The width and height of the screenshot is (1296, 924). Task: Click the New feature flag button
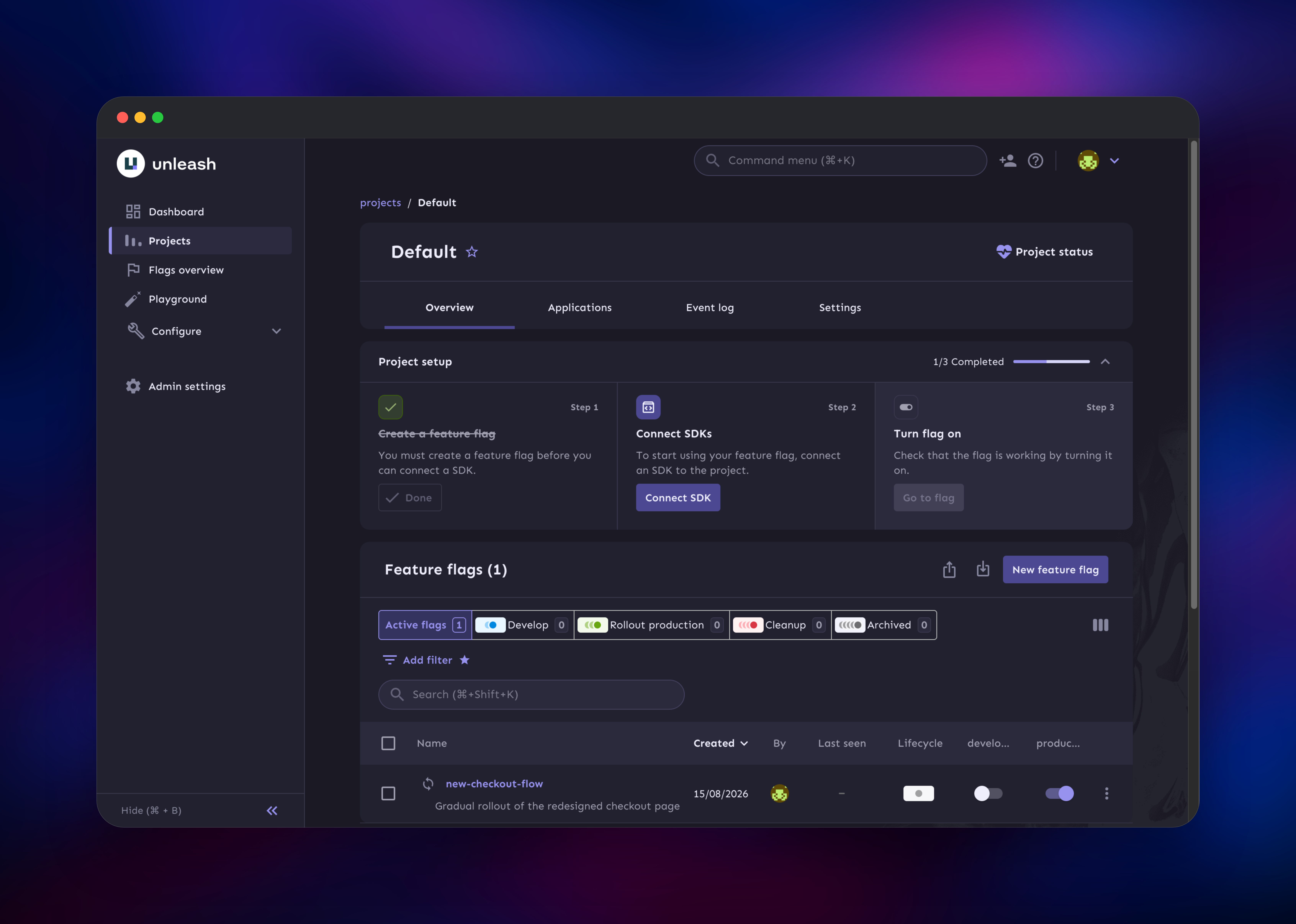click(1055, 569)
